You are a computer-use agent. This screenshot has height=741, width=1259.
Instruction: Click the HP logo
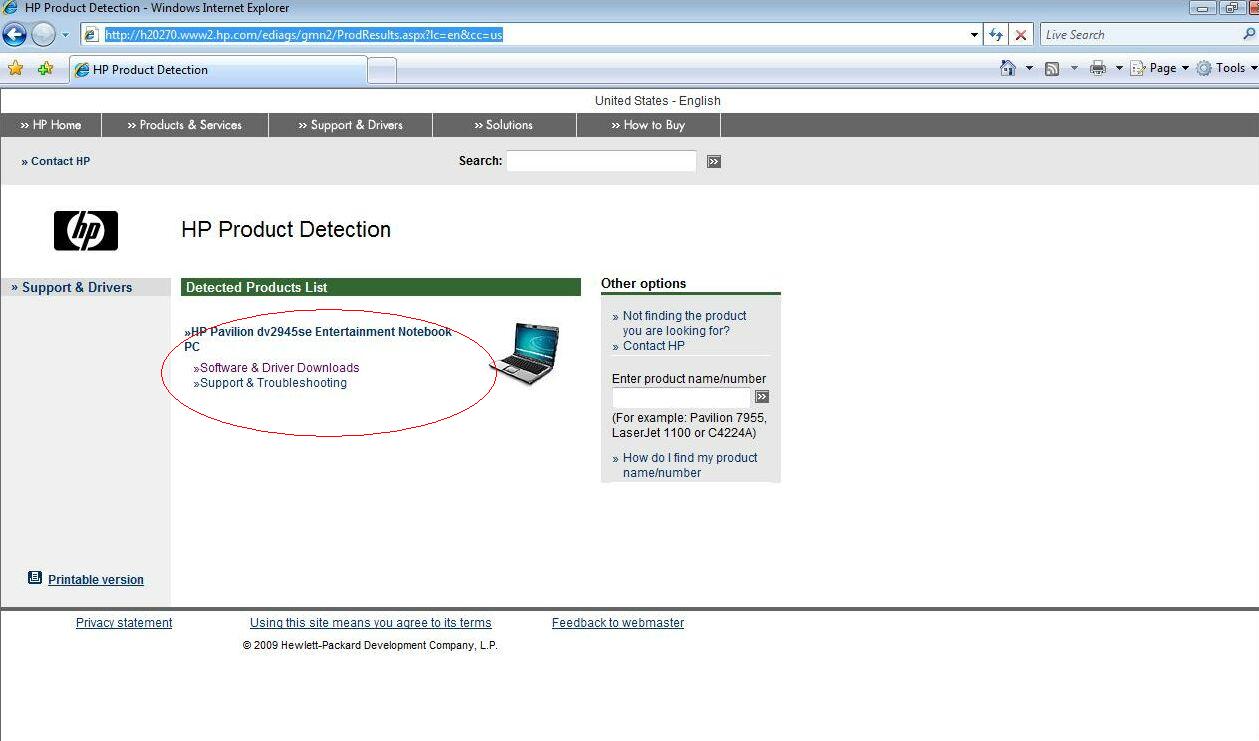pyautogui.click(x=86, y=231)
